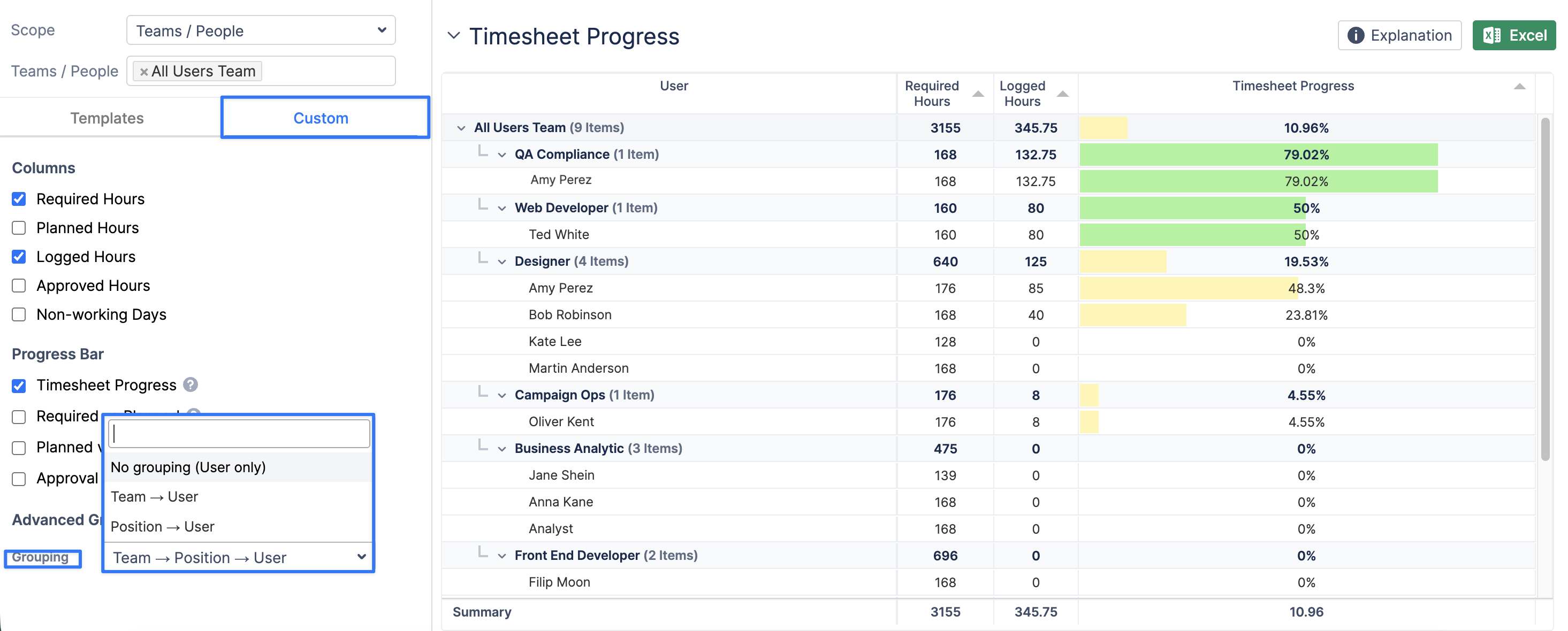This screenshot has height=631, width=1568.
Task: Collapse the Designer group row
Action: [x=502, y=261]
